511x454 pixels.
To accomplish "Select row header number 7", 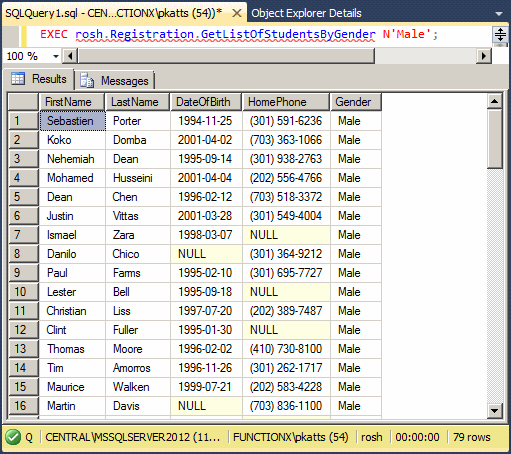I will coord(23,235).
